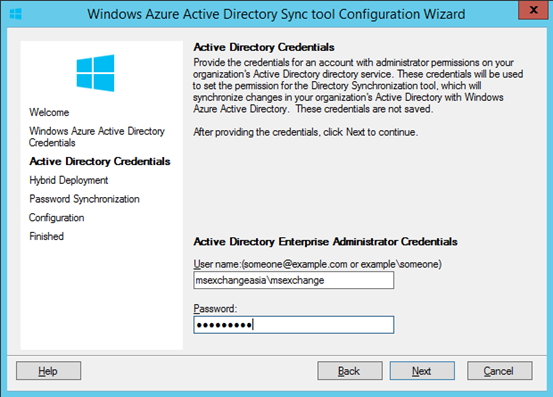Select the Hybrid Deployment step
553x397 pixels.
point(68,180)
